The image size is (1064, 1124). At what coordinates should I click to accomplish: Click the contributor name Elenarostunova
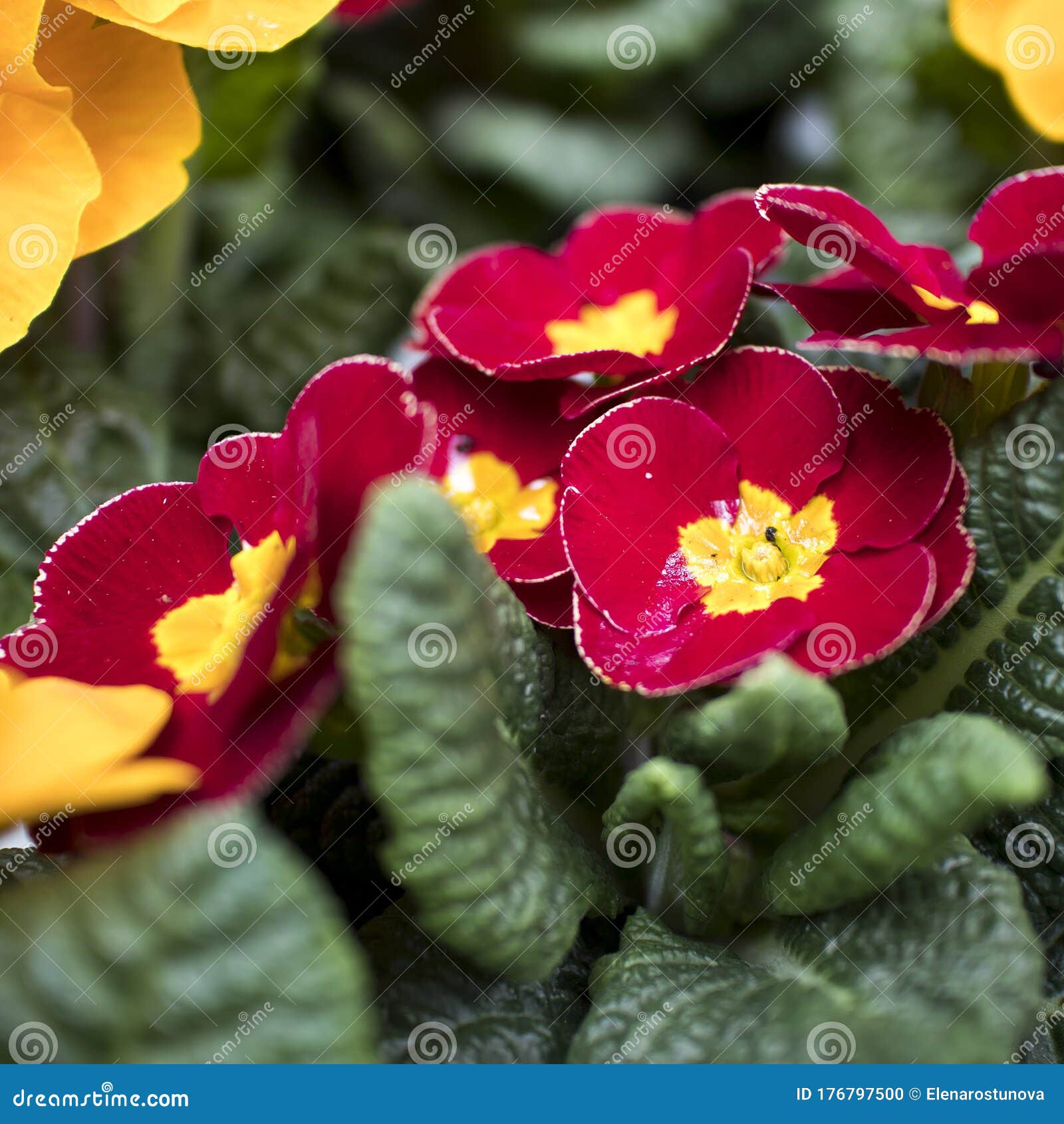click(984, 1093)
